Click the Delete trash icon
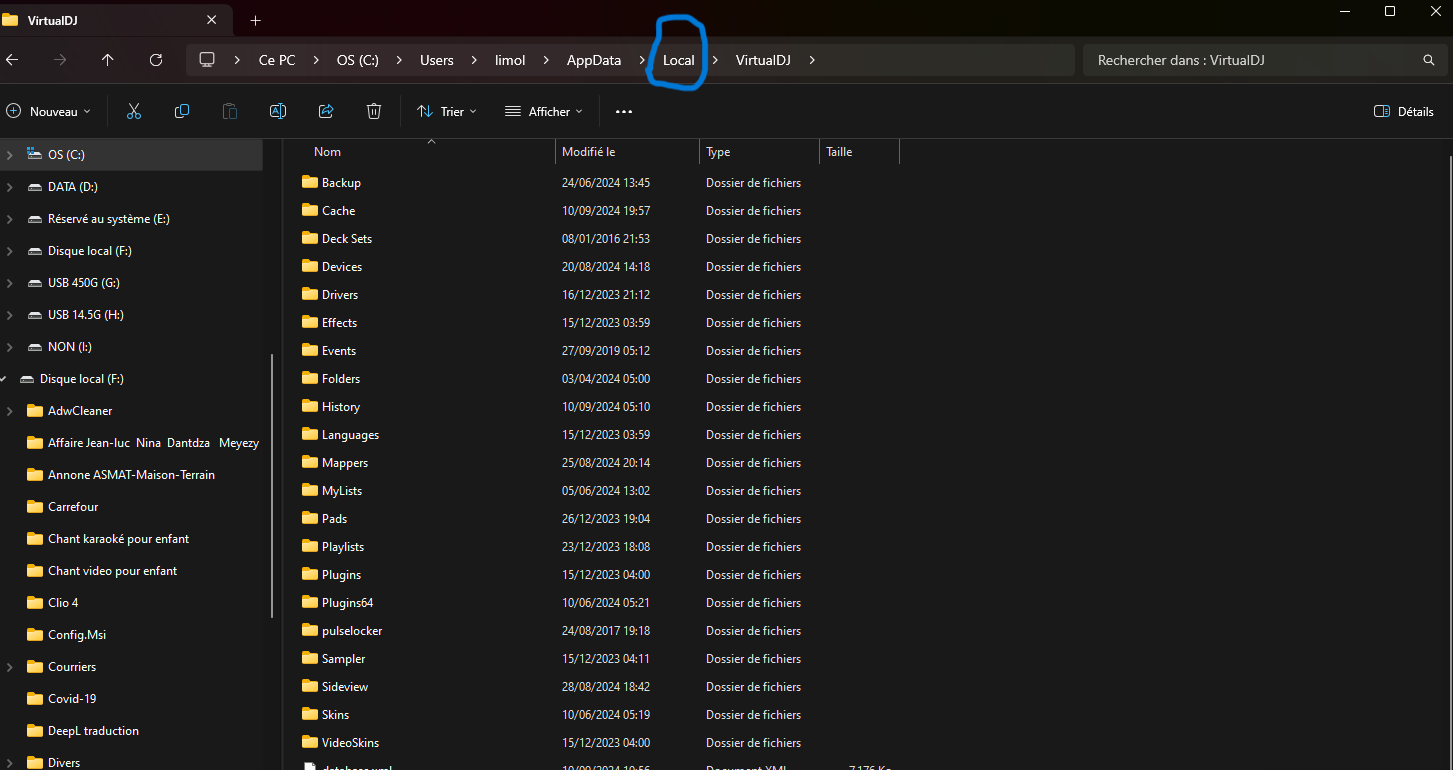Screen dimensions: 1453x770 (374, 112)
